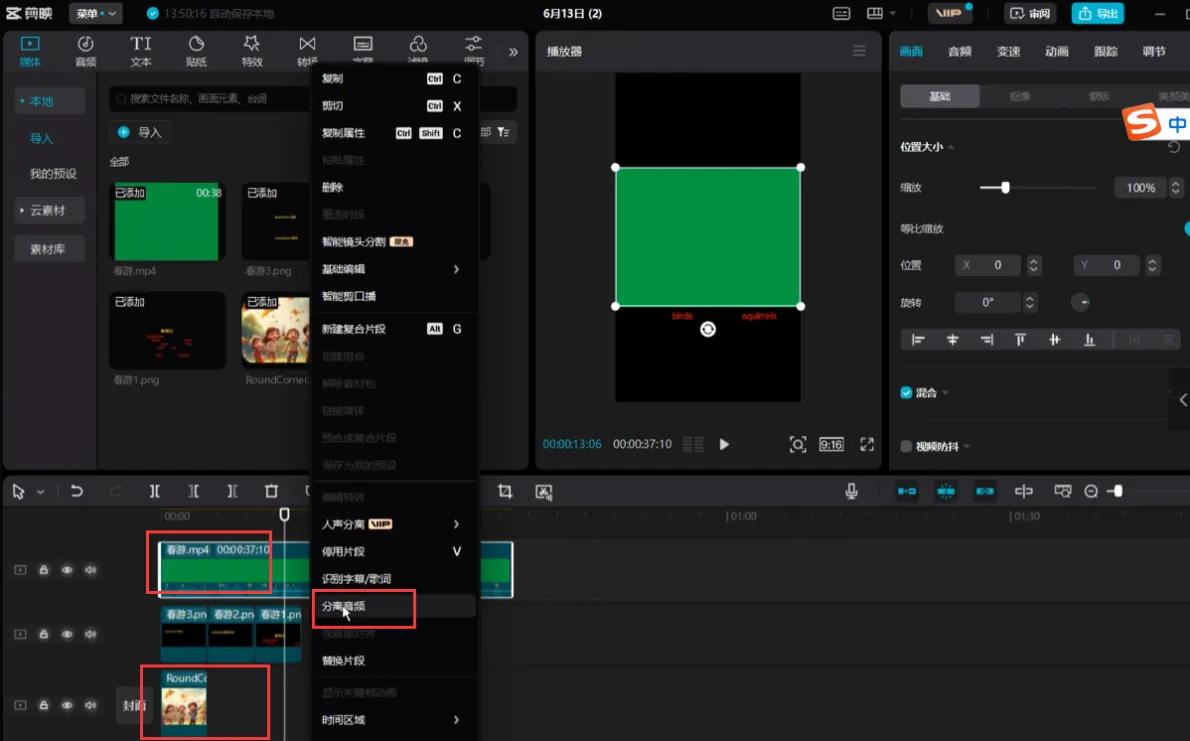The height and width of the screenshot is (741, 1190).
Task: Open the 菜单 dropdown in title bar
Action: (96, 13)
